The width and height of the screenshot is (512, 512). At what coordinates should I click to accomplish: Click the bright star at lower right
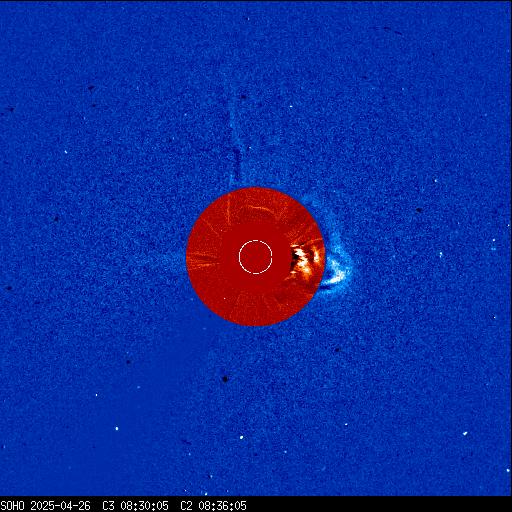[465, 433]
